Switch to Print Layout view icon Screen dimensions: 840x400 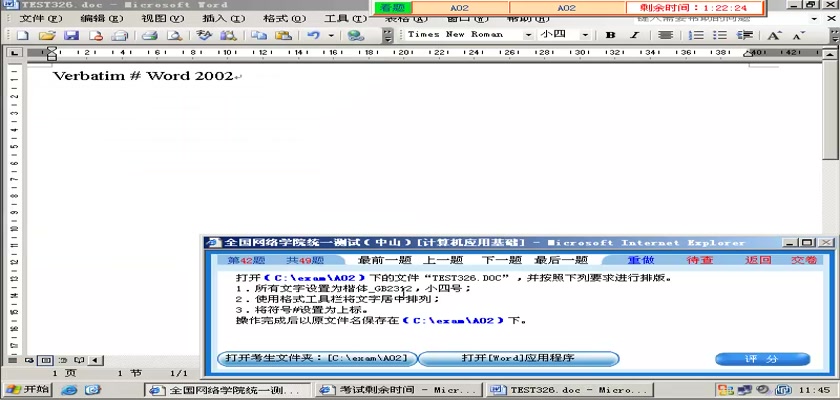coord(46,360)
